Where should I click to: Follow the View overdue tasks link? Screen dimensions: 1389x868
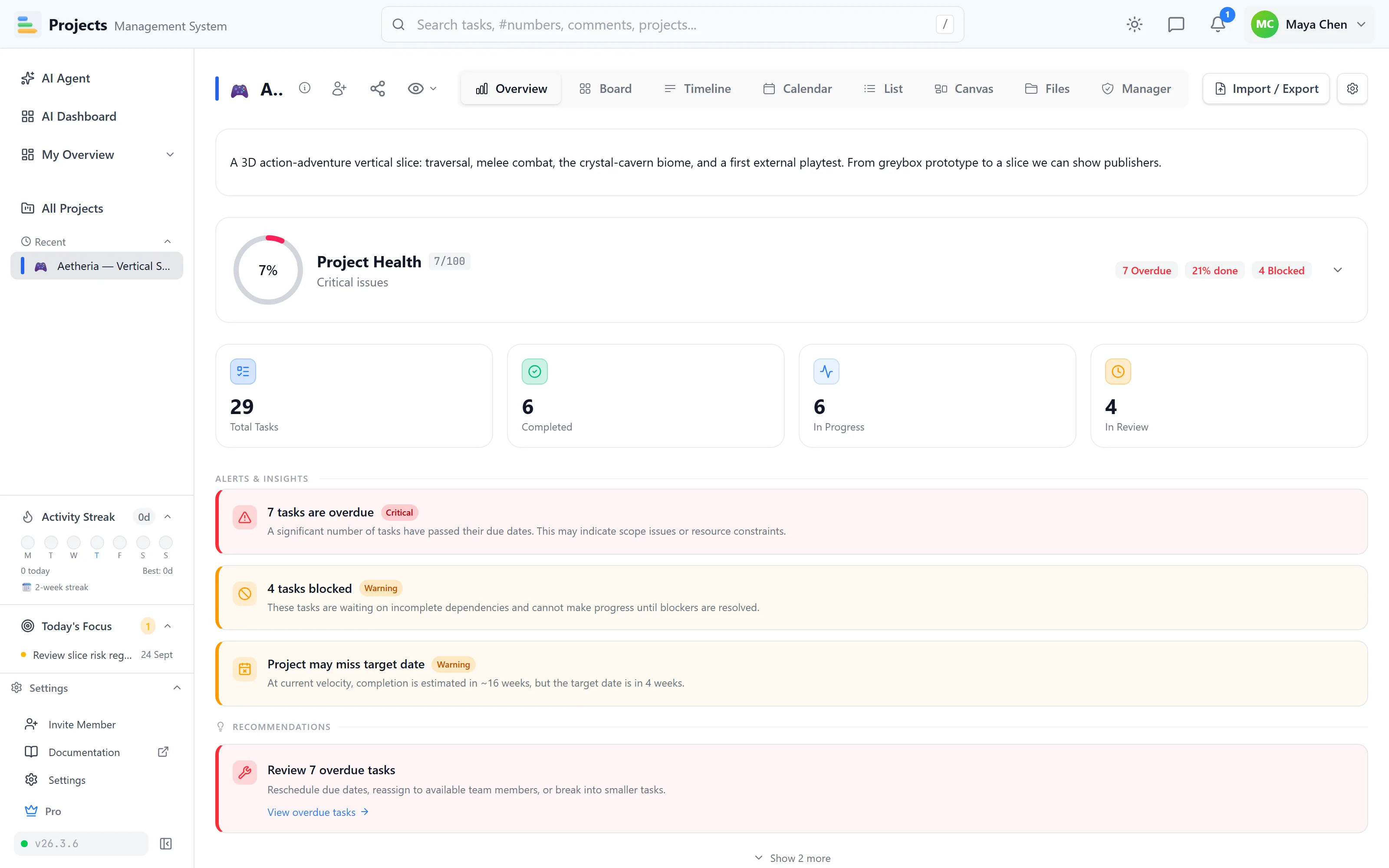click(318, 812)
